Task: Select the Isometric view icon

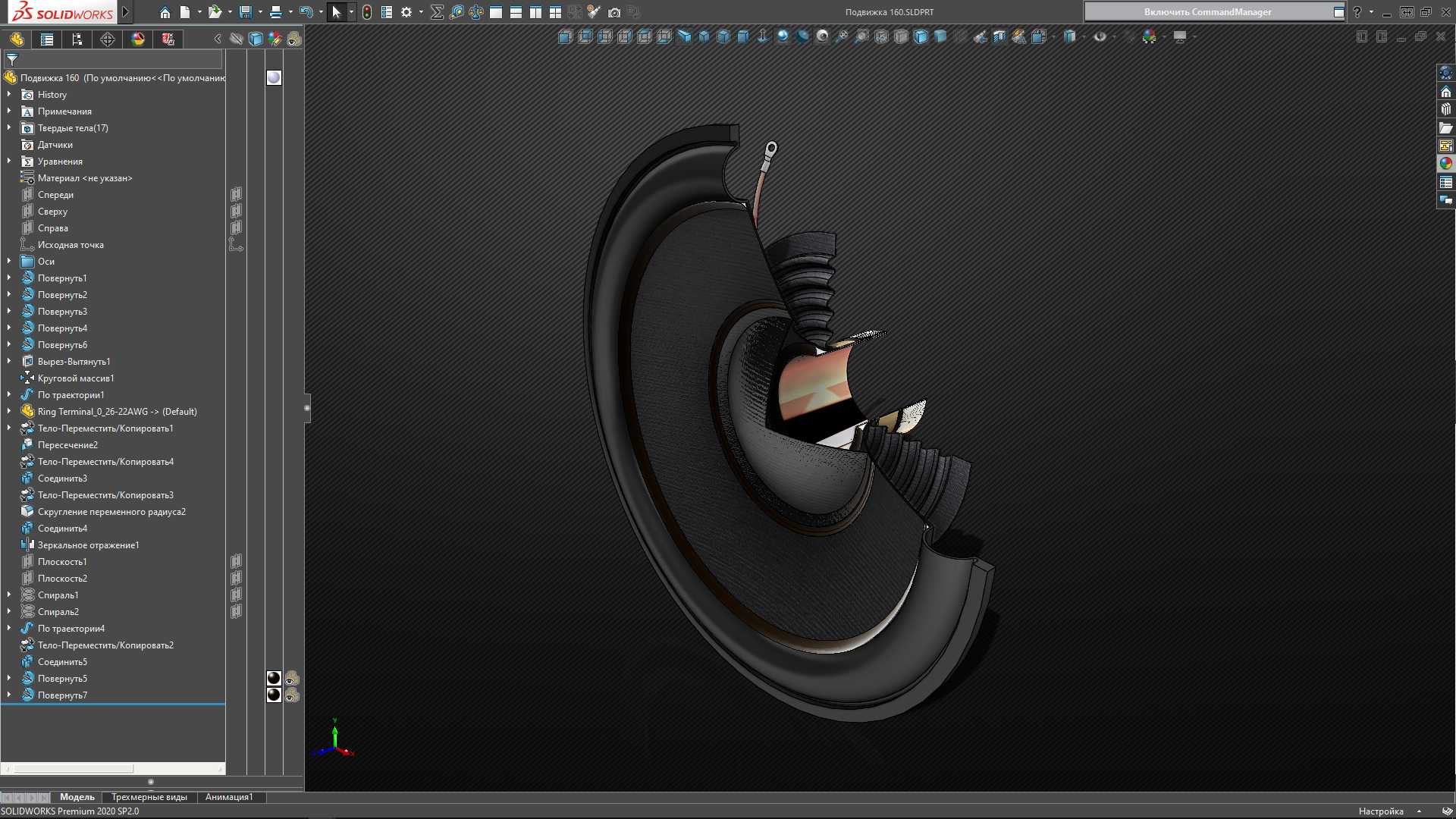Action: tap(704, 36)
